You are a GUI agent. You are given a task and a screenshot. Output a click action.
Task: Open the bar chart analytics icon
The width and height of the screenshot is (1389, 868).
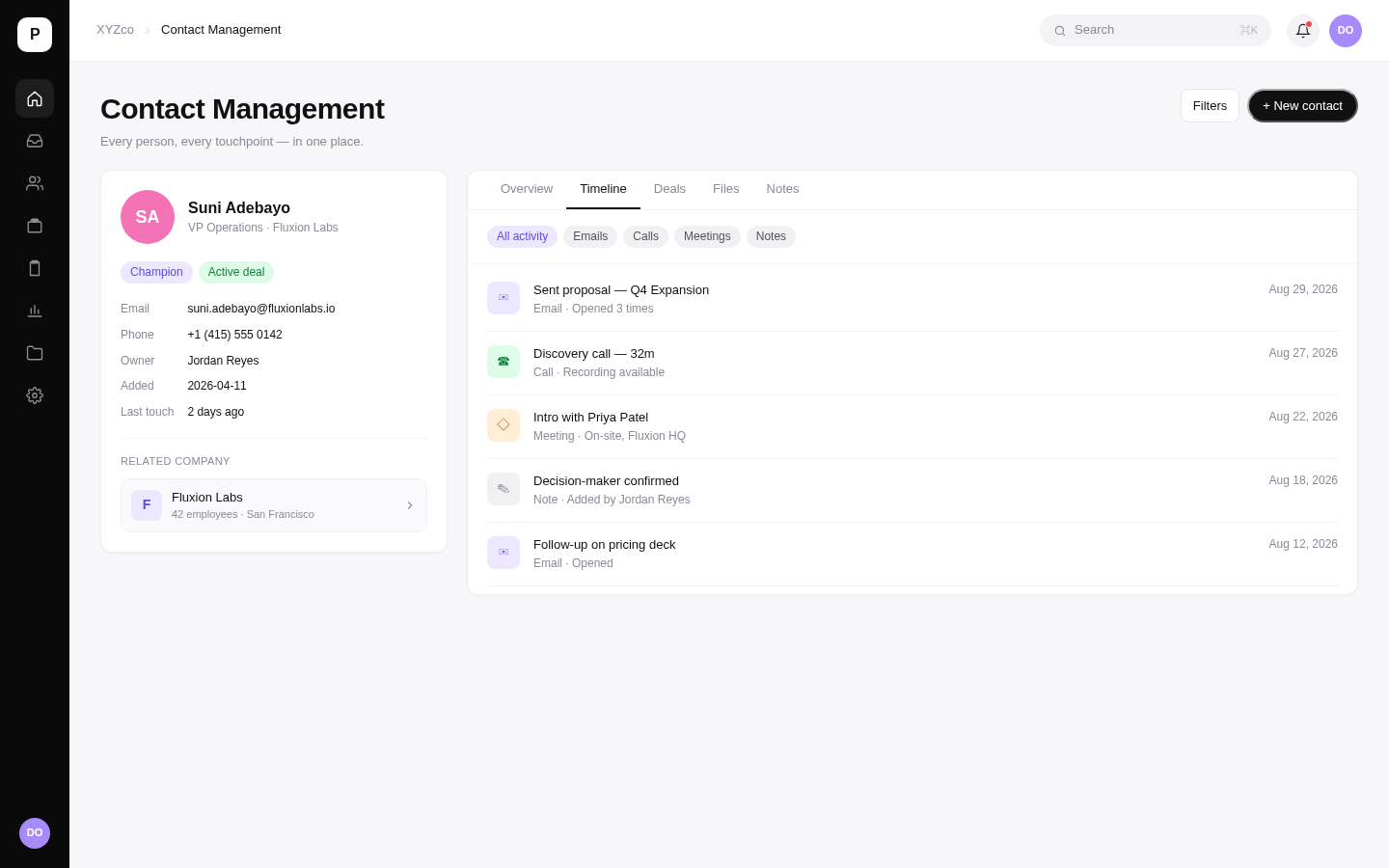35,311
